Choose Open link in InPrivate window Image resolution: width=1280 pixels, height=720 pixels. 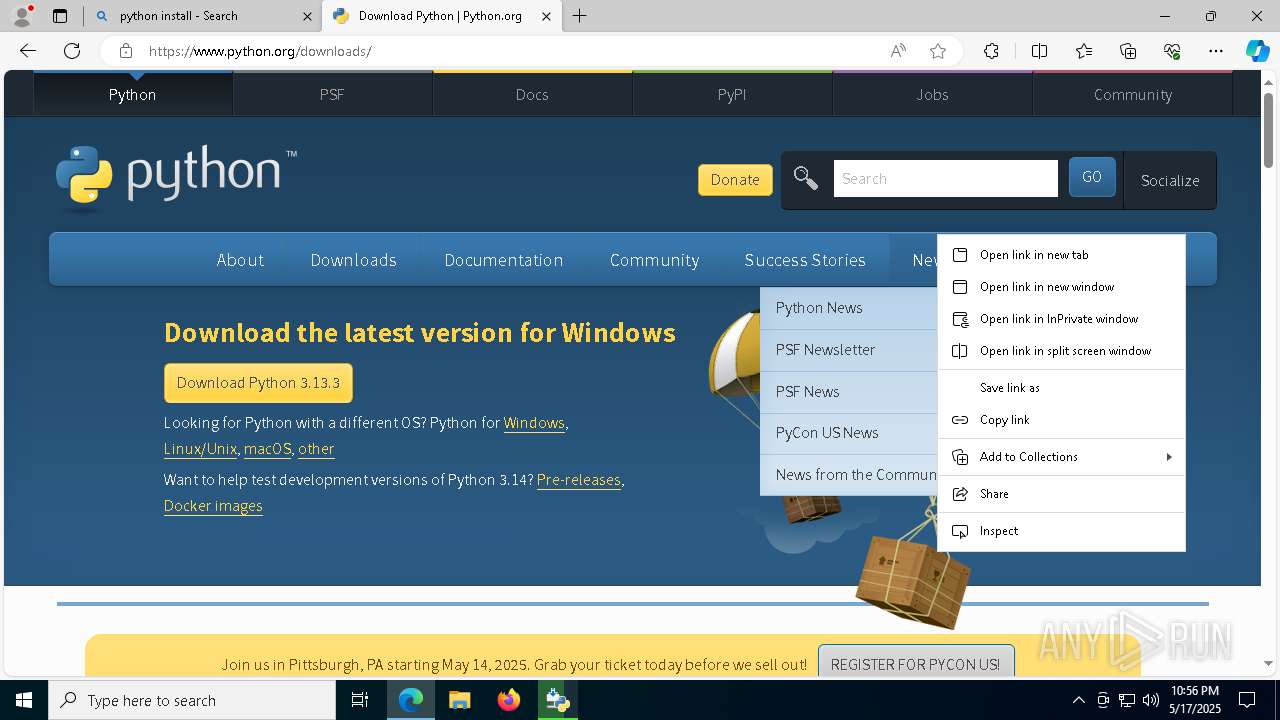tap(1061, 319)
